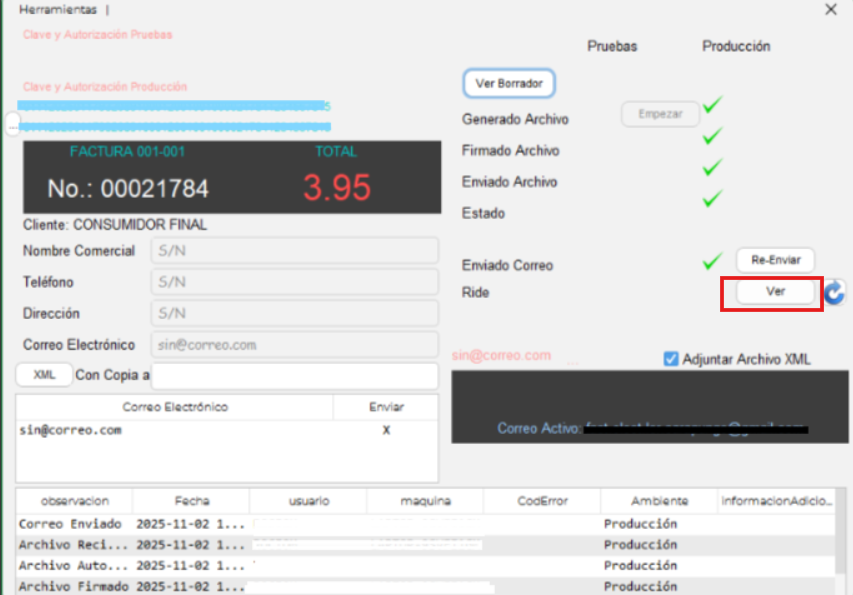Click the green checkmark for Enviado Archivo
The image size is (853, 595).
[712, 167]
